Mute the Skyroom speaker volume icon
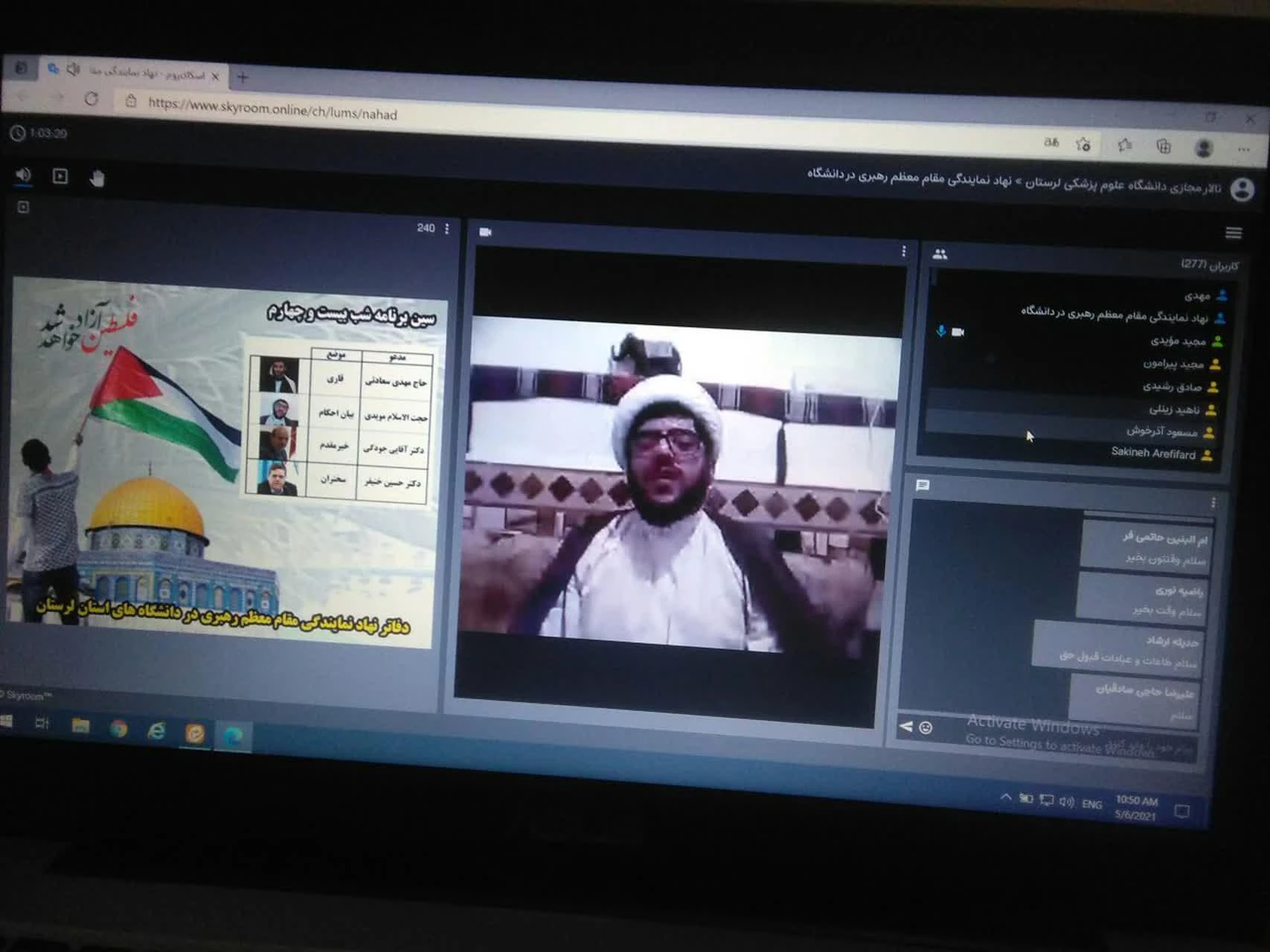Image resolution: width=1270 pixels, height=952 pixels. (x=23, y=175)
